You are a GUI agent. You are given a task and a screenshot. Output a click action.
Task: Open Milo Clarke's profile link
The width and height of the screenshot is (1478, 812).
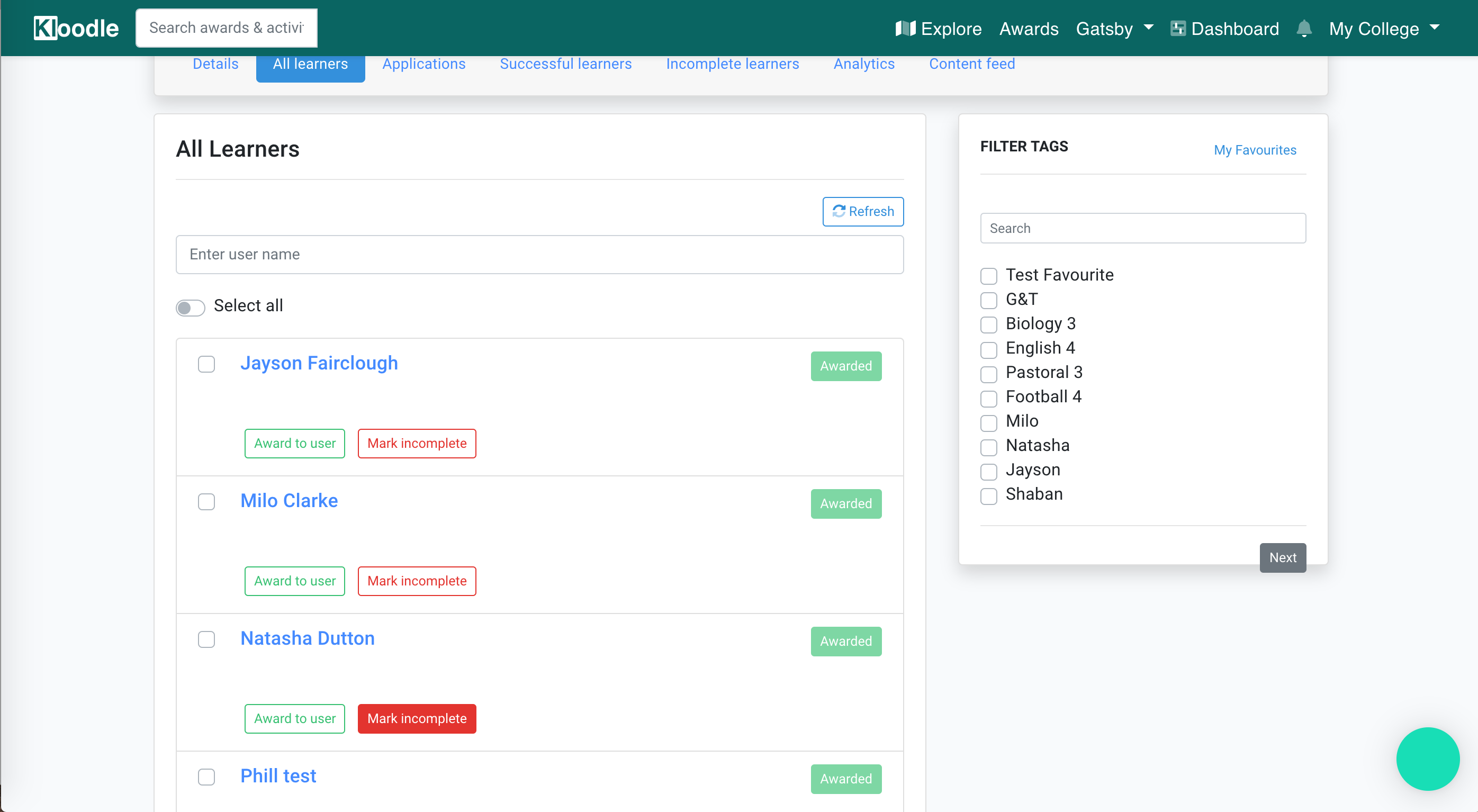[289, 500]
